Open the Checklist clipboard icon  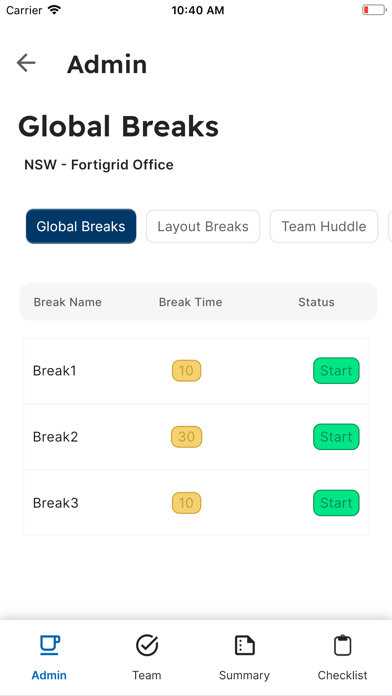[x=342, y=645]
